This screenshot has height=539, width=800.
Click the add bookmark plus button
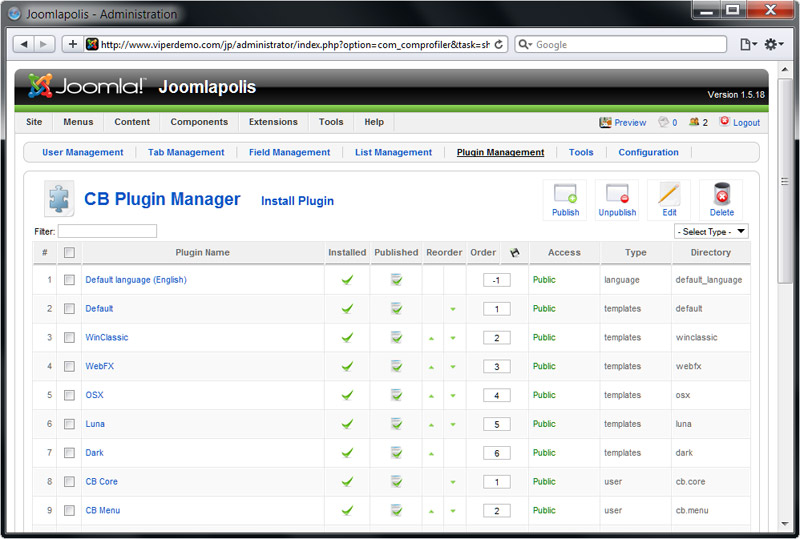pos(72,44)
